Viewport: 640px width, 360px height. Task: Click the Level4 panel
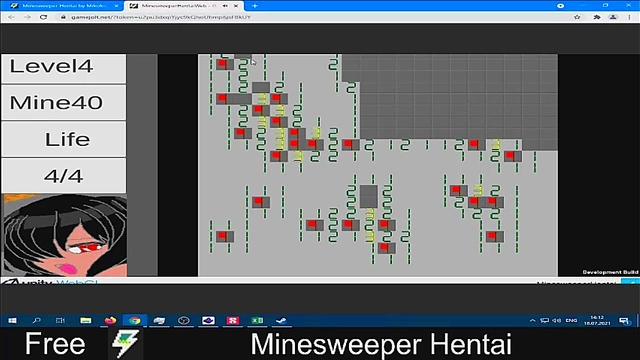coord(64,68)
